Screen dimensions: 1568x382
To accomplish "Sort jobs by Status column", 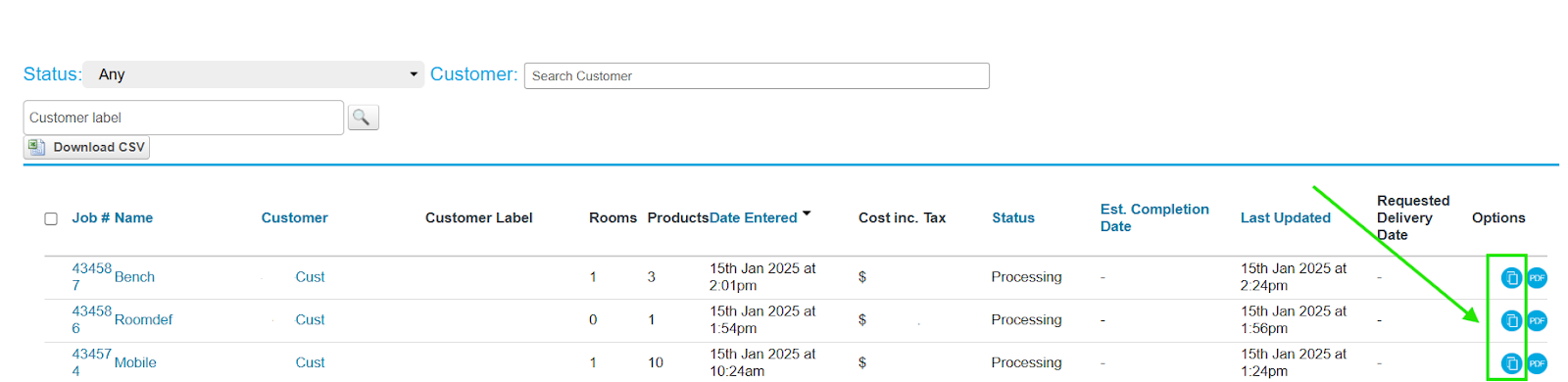I will point(1012,217).
